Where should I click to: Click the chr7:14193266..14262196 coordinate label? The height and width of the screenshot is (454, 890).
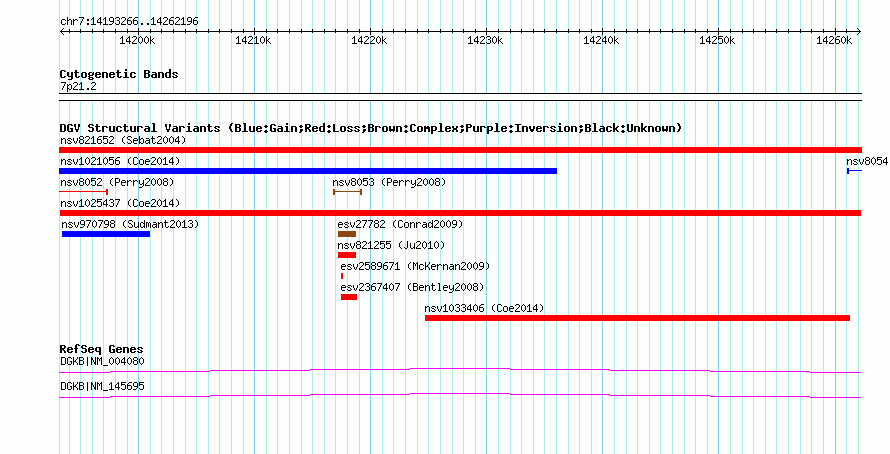tap(129, 22)
